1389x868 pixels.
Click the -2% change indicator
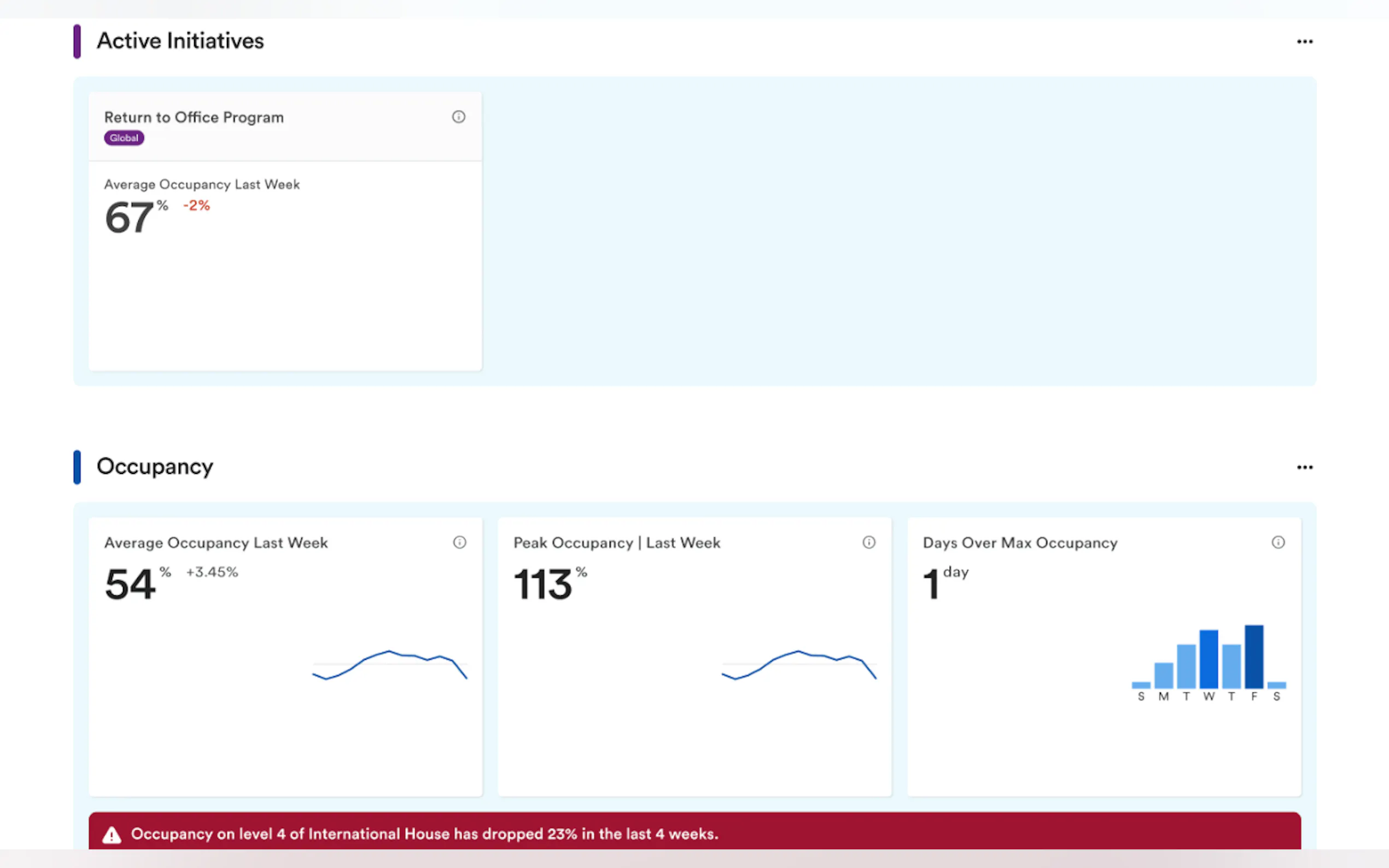(196, 206)
